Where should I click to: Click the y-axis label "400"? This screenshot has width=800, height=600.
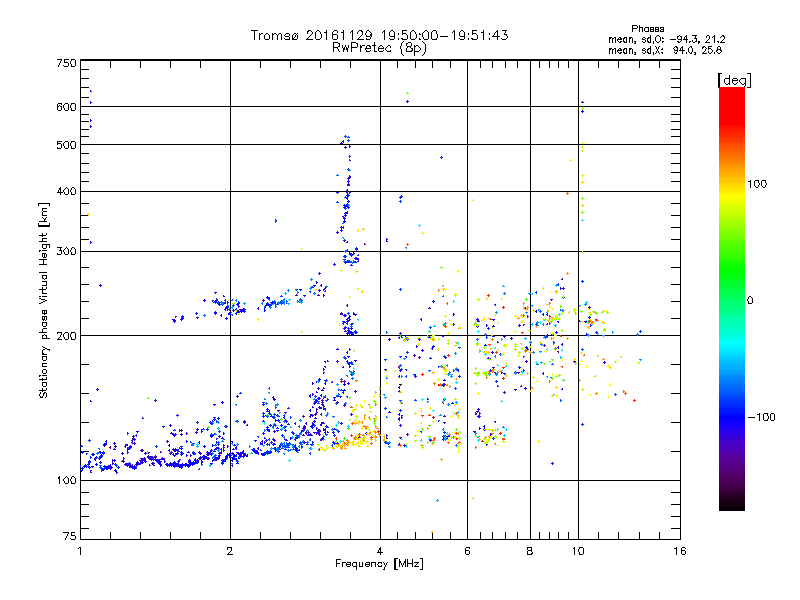click(x=66, y=192)
